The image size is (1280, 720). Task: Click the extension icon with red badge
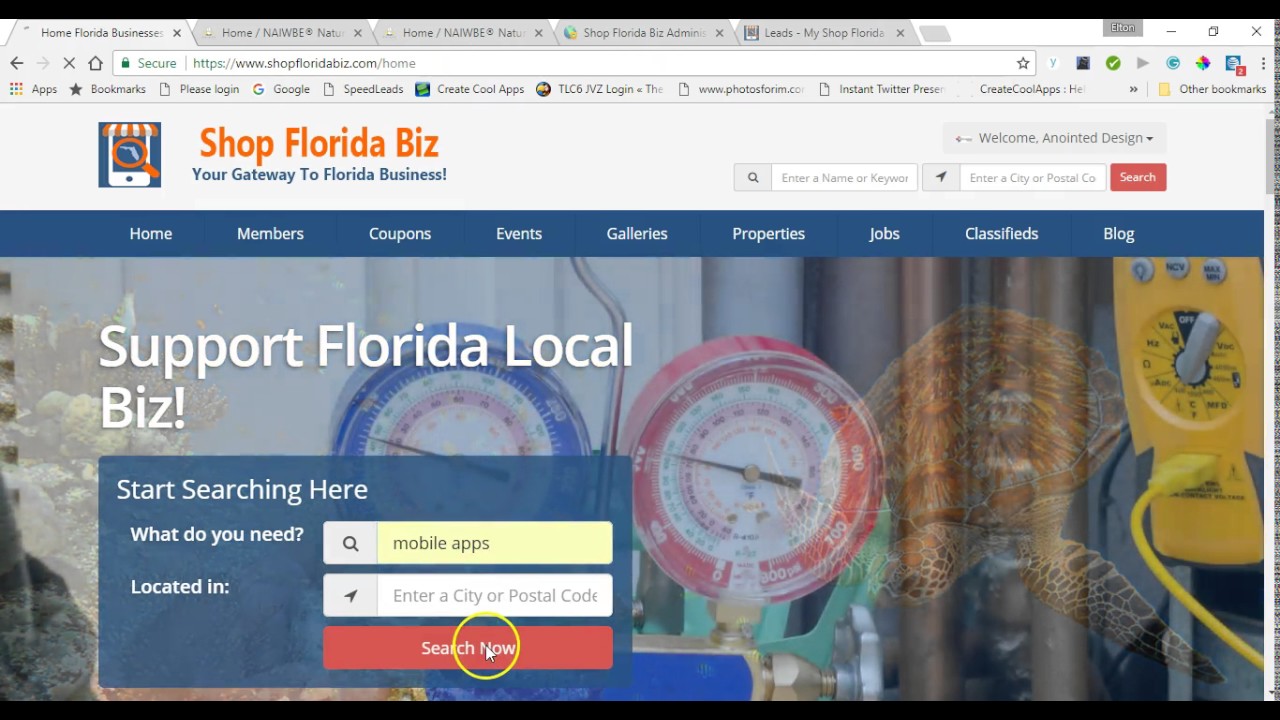tap(1234, 64)
